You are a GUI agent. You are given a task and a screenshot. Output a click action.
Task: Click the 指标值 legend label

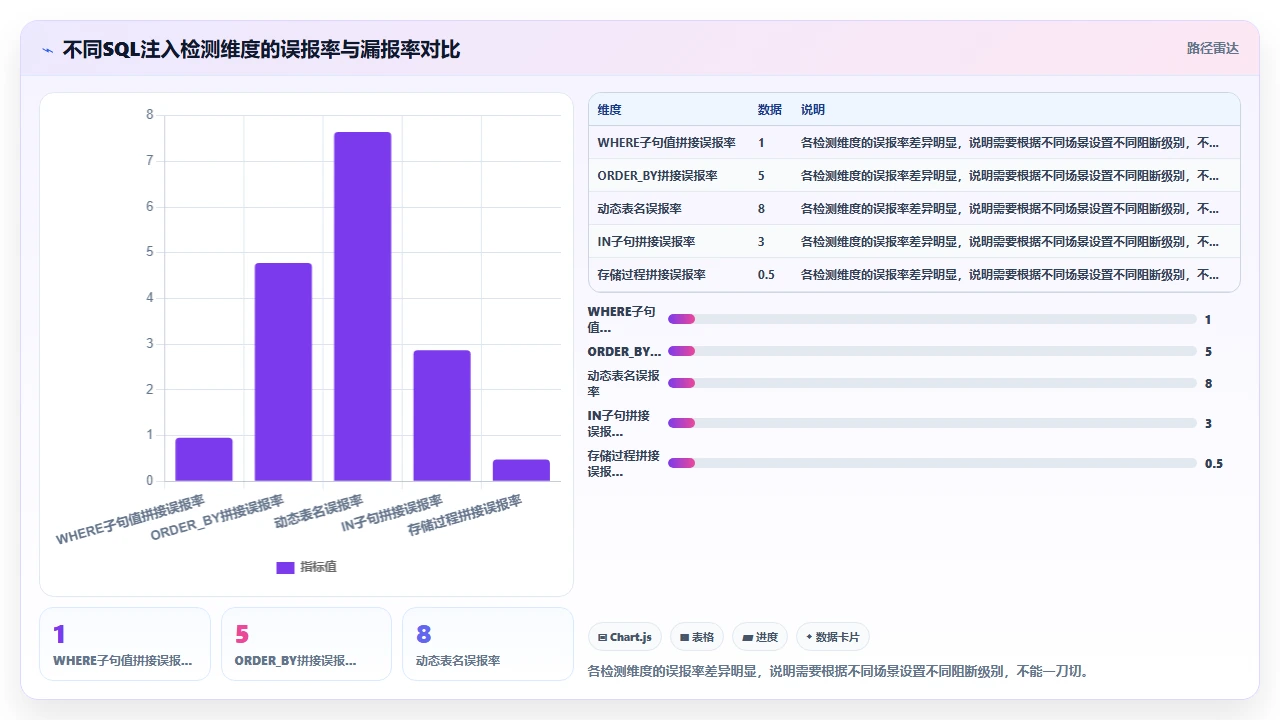[x=319, y=567]
